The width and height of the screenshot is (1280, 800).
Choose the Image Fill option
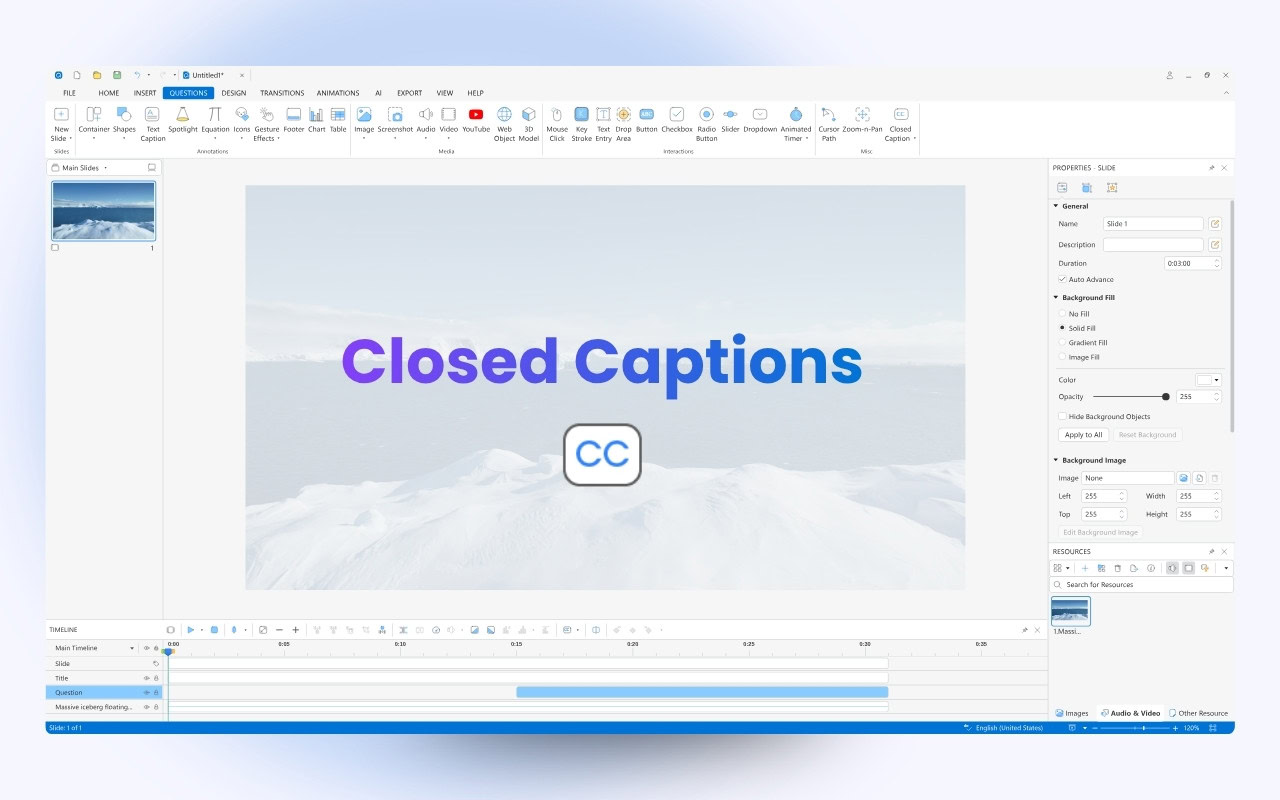point(1062,357)
